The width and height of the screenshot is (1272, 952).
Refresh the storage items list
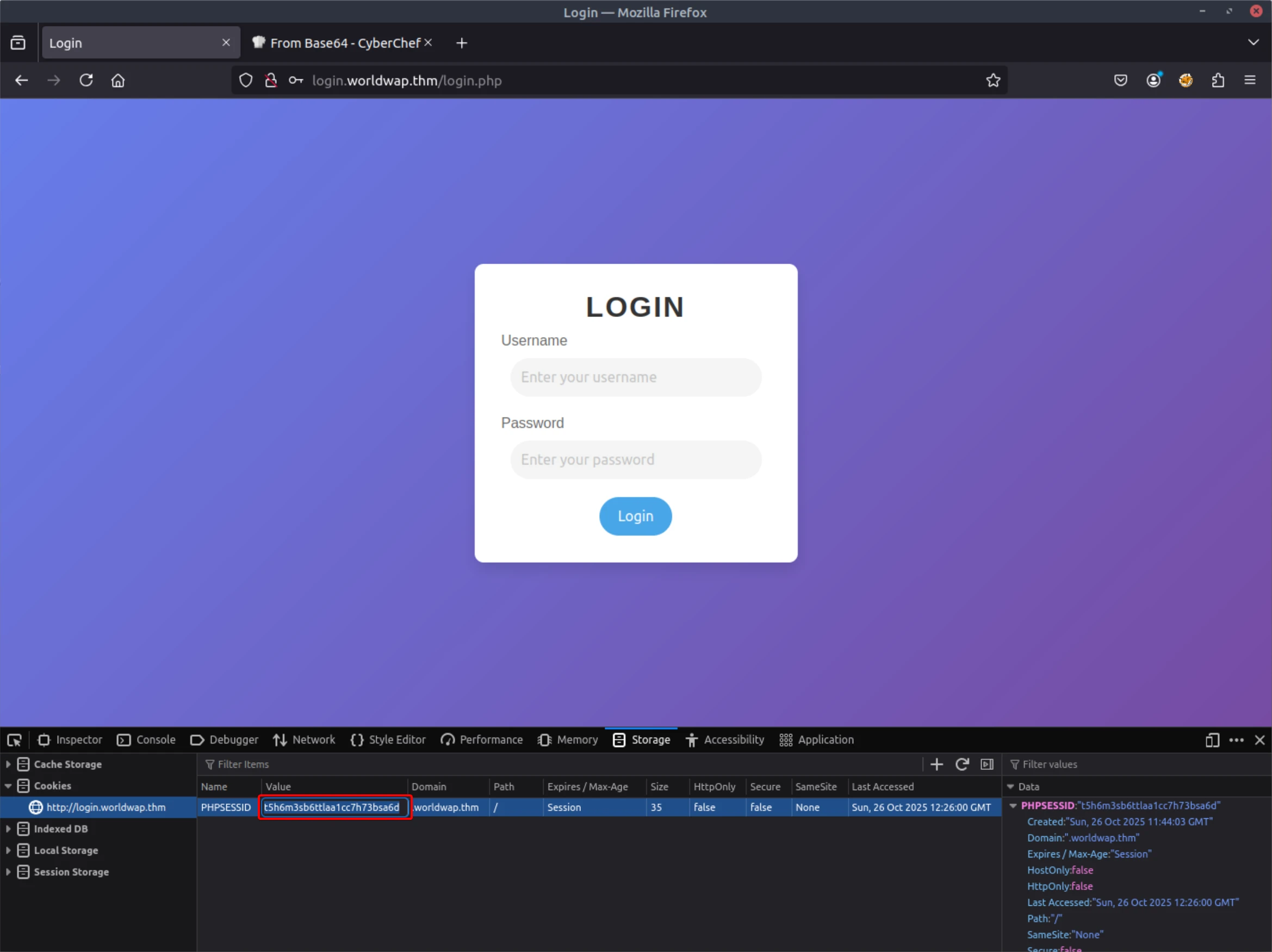tap(962, 764)
